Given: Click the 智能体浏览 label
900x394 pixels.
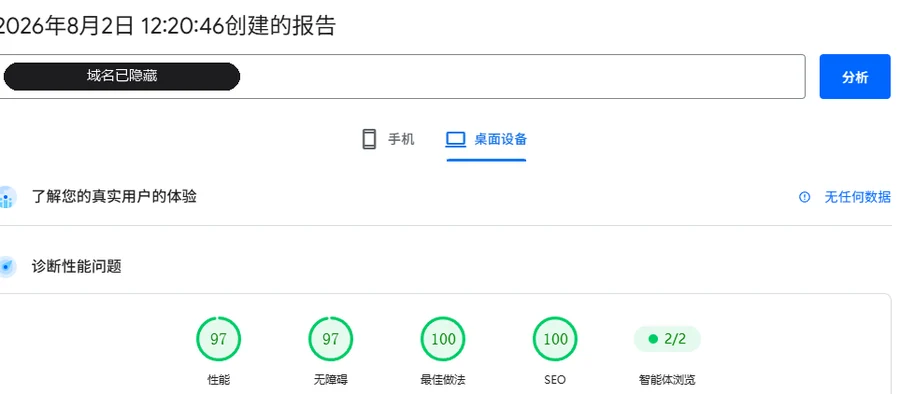Looking at the screenshot, I should (667, 380).
